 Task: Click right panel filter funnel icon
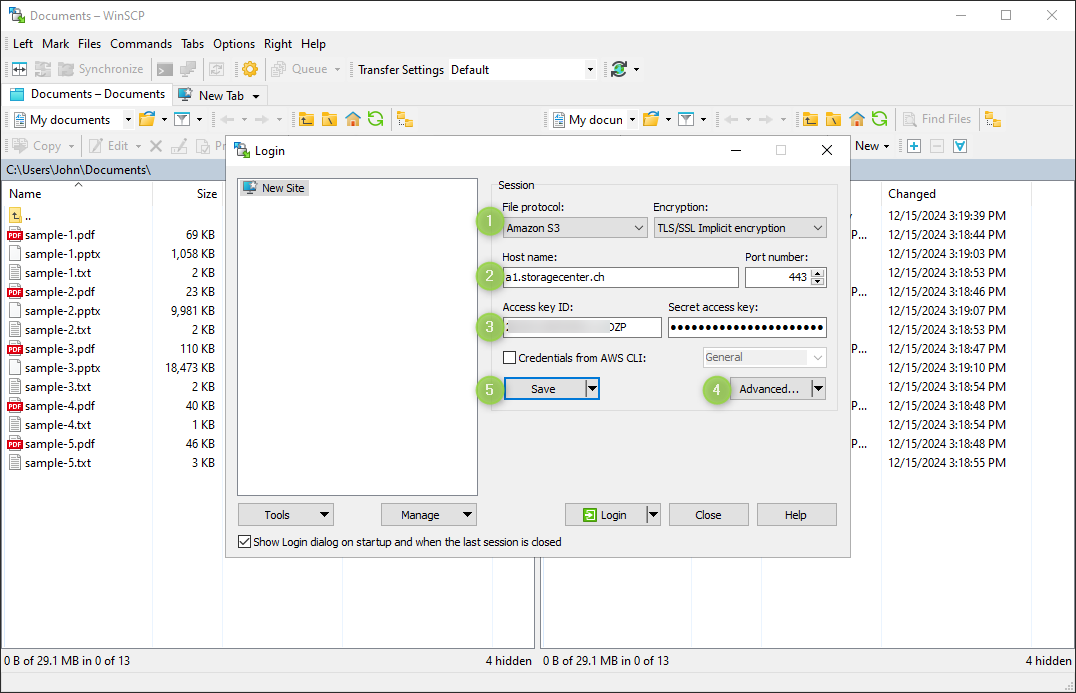pyautogui.click(x=686, y=119)
